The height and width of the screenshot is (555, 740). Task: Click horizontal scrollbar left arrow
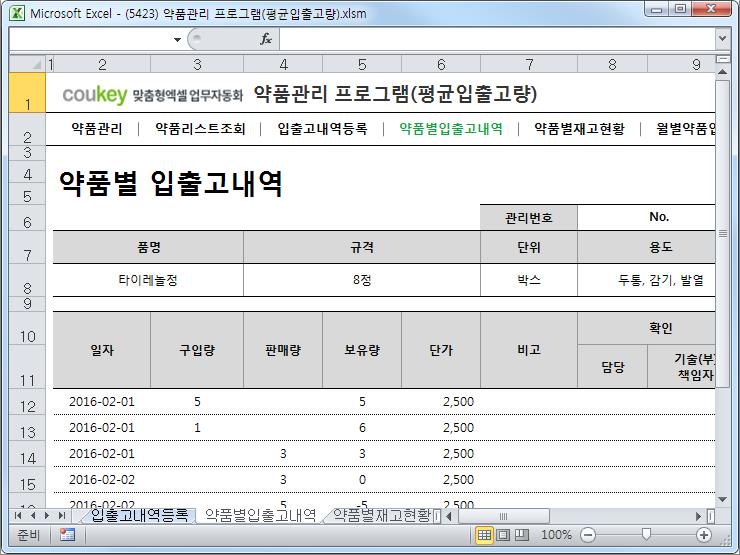click(448, 516)
